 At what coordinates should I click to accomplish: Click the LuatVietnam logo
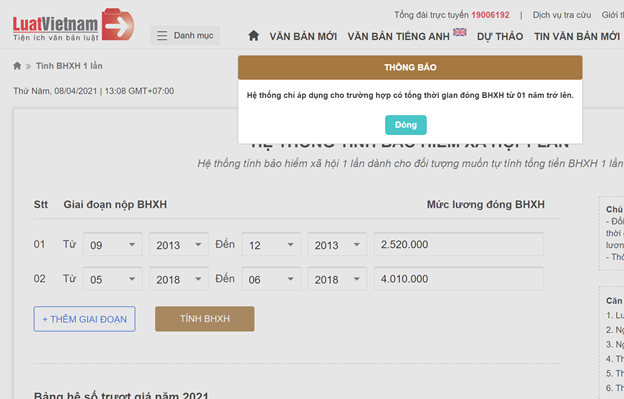pyautogui.click(x=73, y=25)
